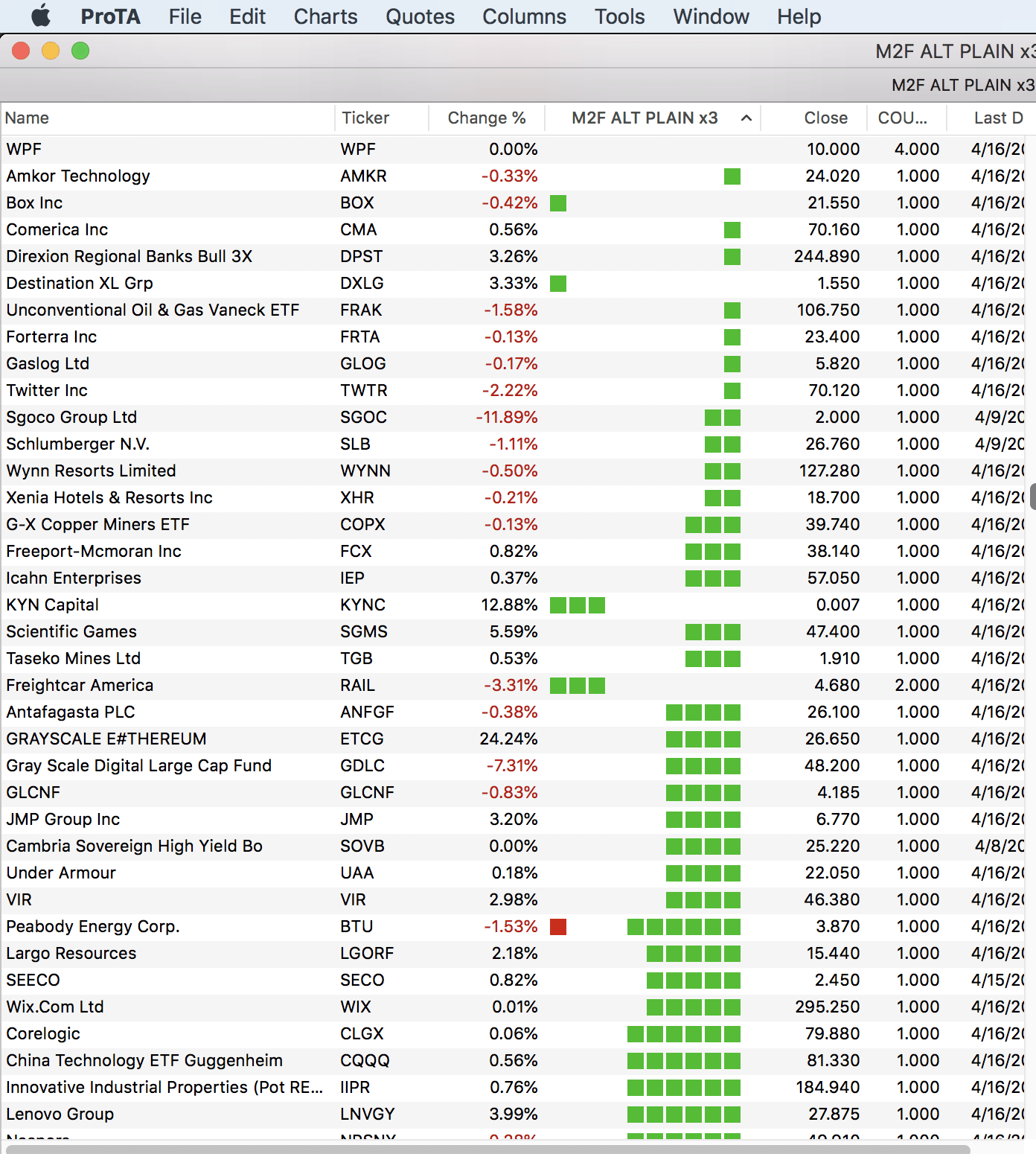Select the Wynn Resorts Limited row
This screenshot has height=1154, width=1036.
click(x=514, y=471)
